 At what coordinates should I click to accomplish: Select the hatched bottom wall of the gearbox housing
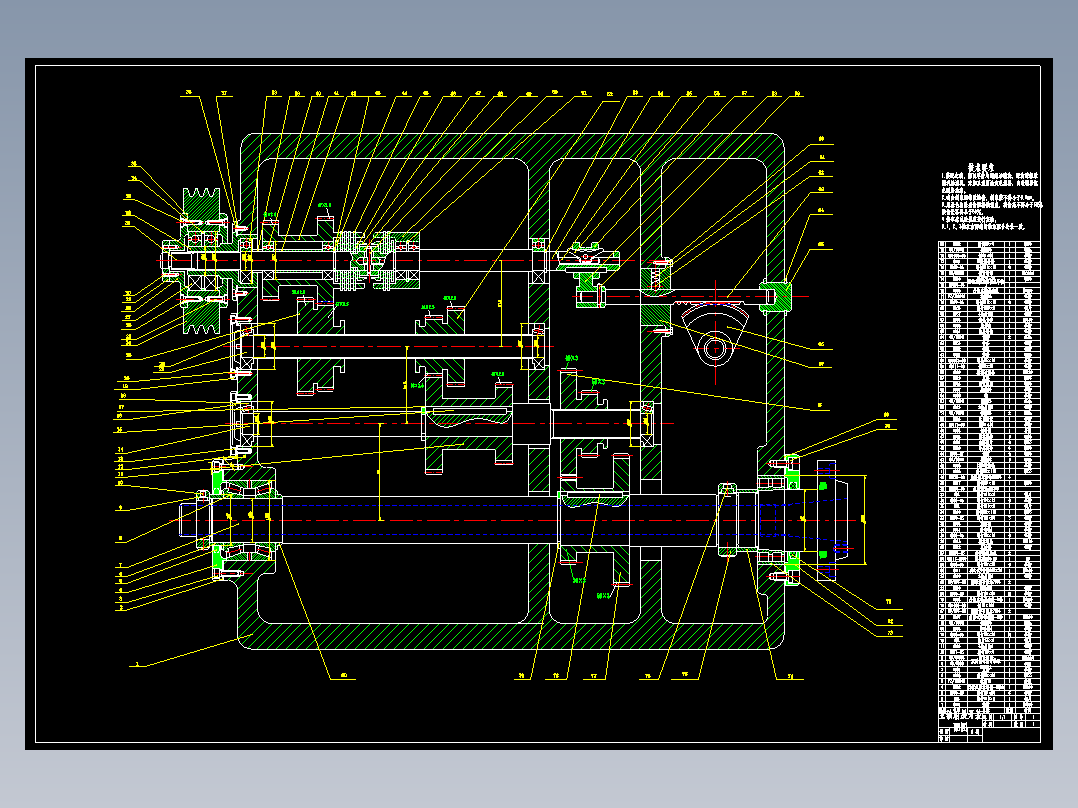pos(511,636)
